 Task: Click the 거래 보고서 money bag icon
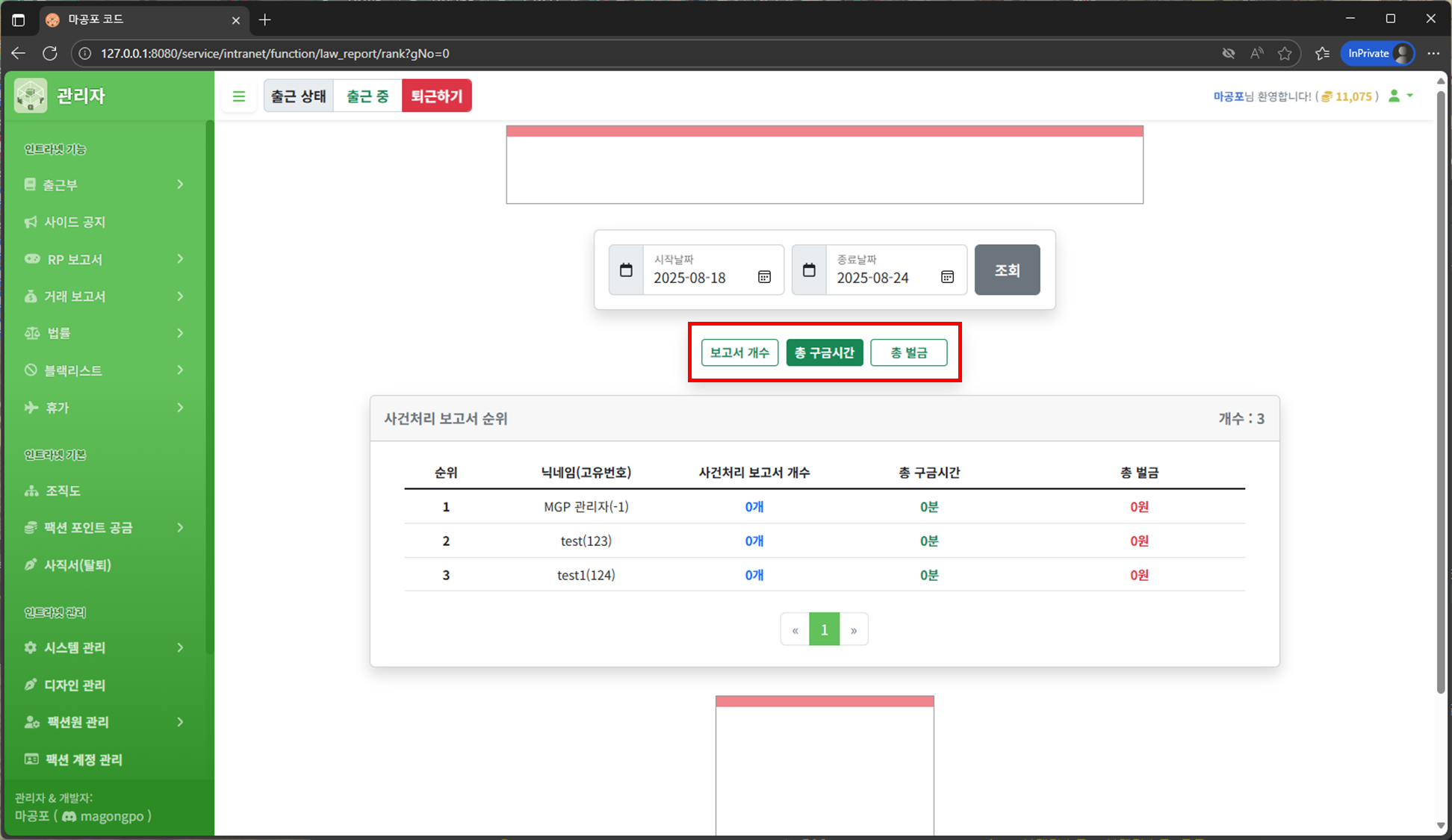(31, 296)
